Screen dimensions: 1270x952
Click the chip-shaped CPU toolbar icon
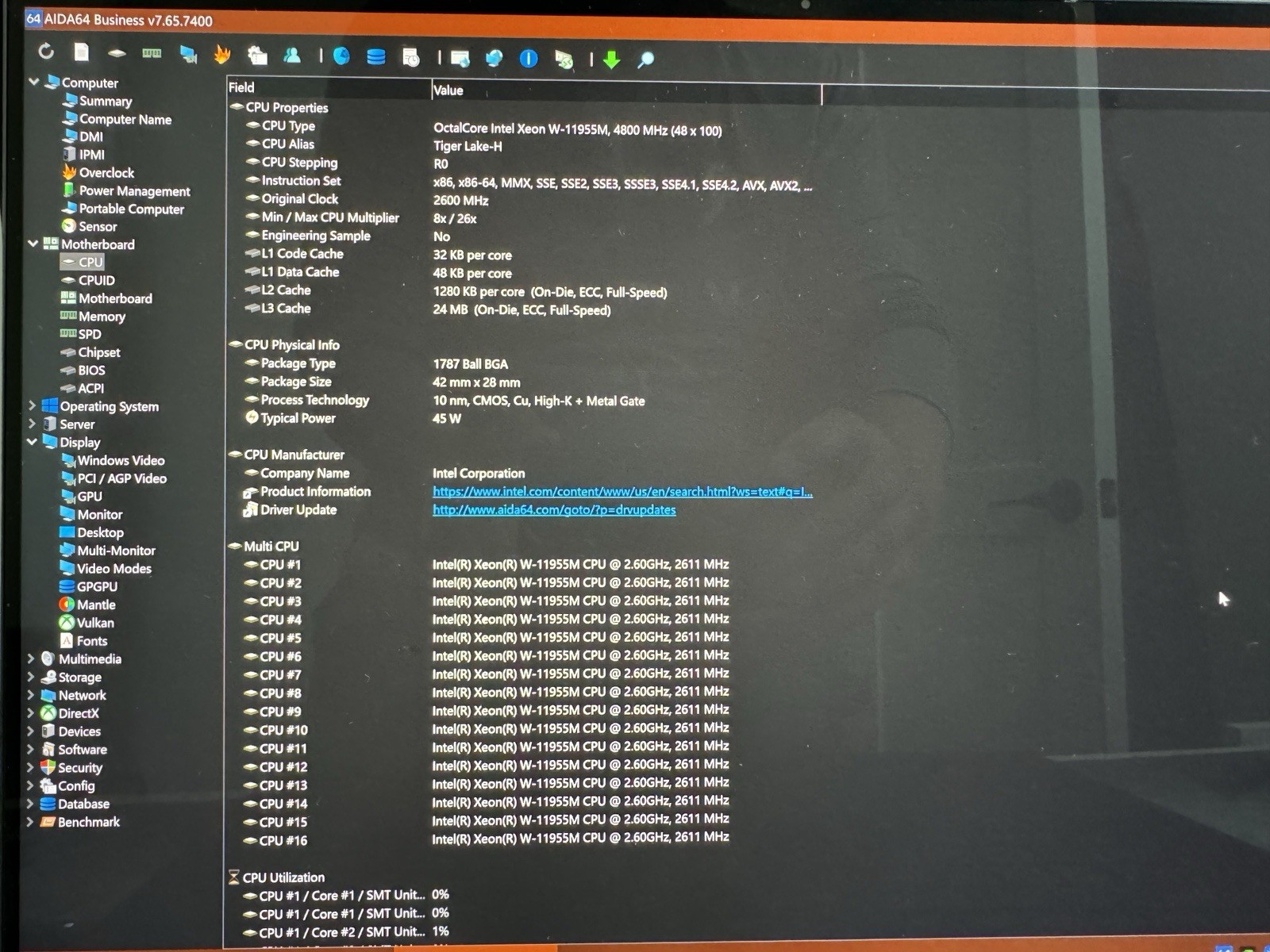coord(117,53)
